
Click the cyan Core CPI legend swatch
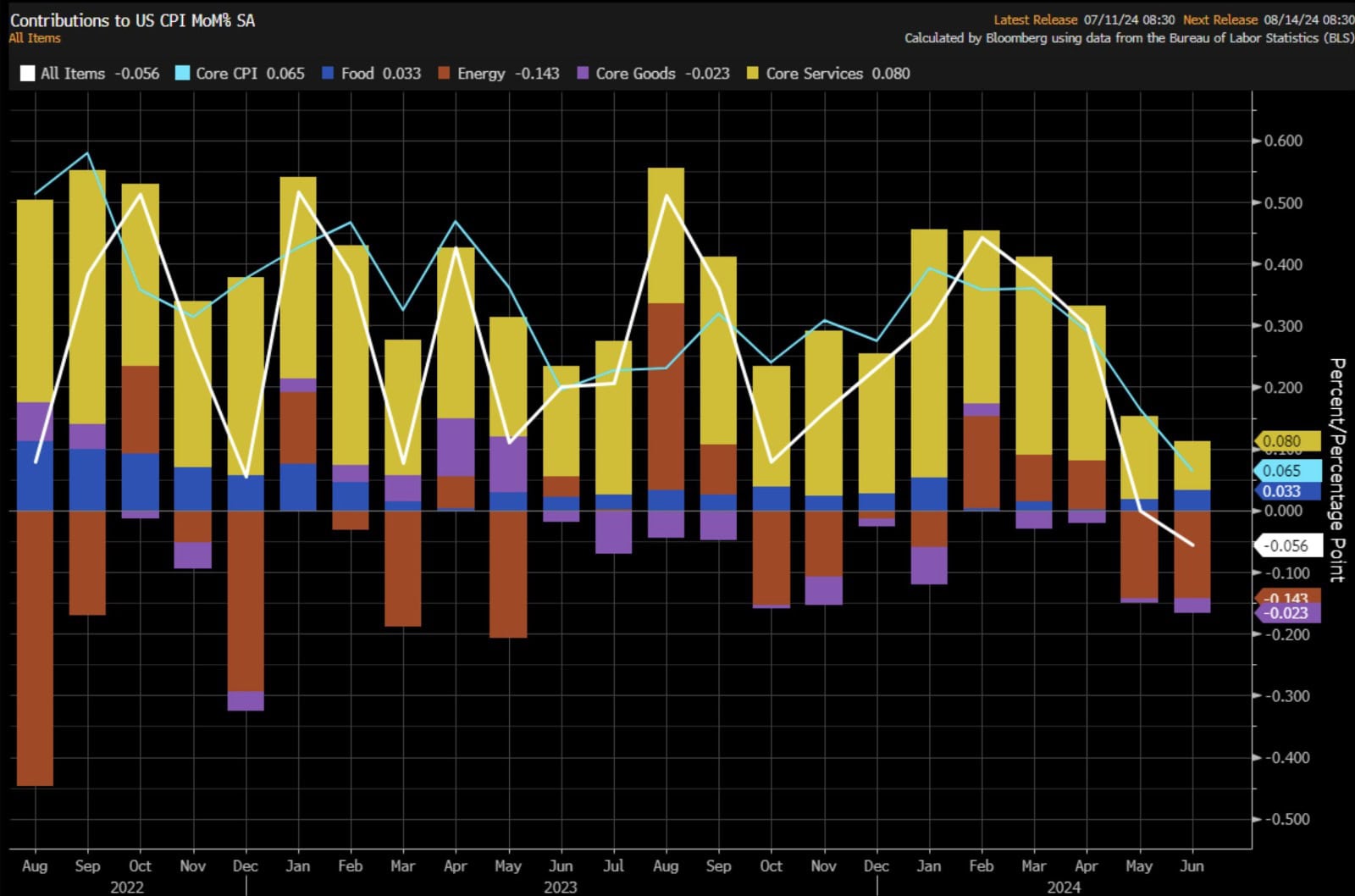182,74
